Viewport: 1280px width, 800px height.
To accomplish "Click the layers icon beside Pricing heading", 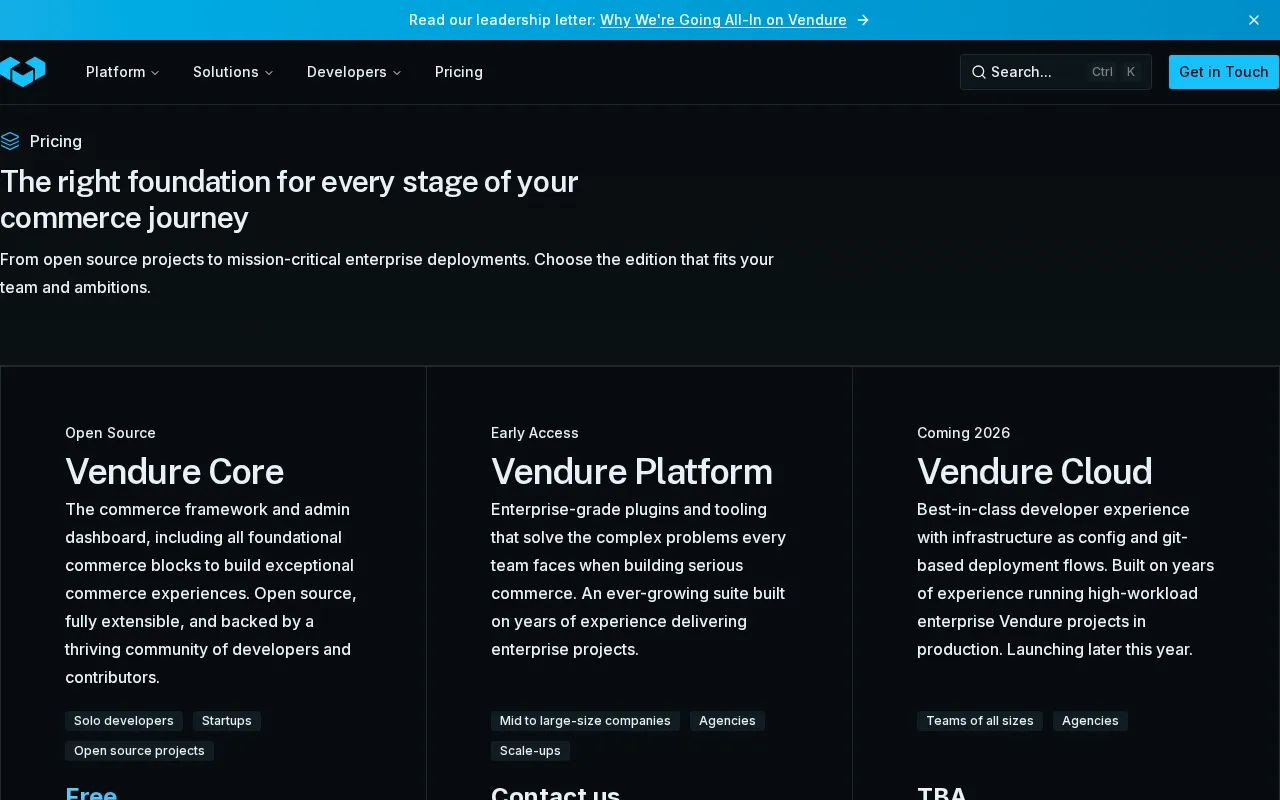I will 10,141.
